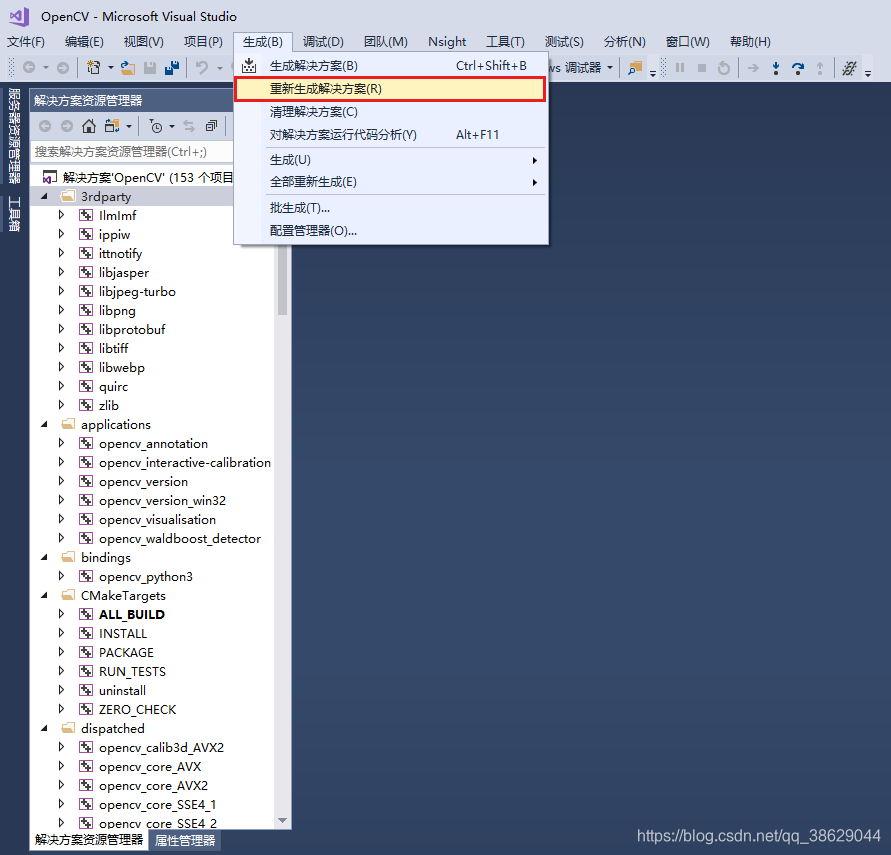Open the Debug (调试) menu
Image resolution: width=891 pixels, height=855 pixels.
[323, 41]
